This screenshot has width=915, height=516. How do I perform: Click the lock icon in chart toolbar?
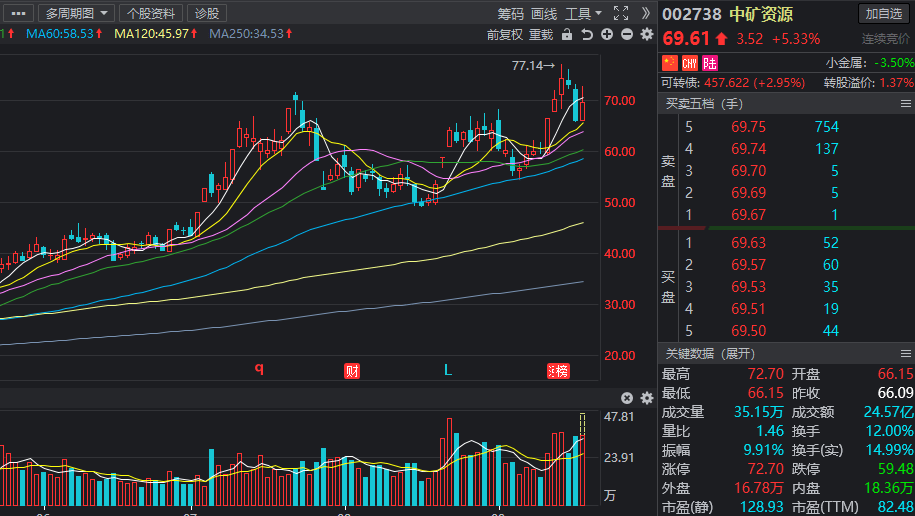[567, 35]
